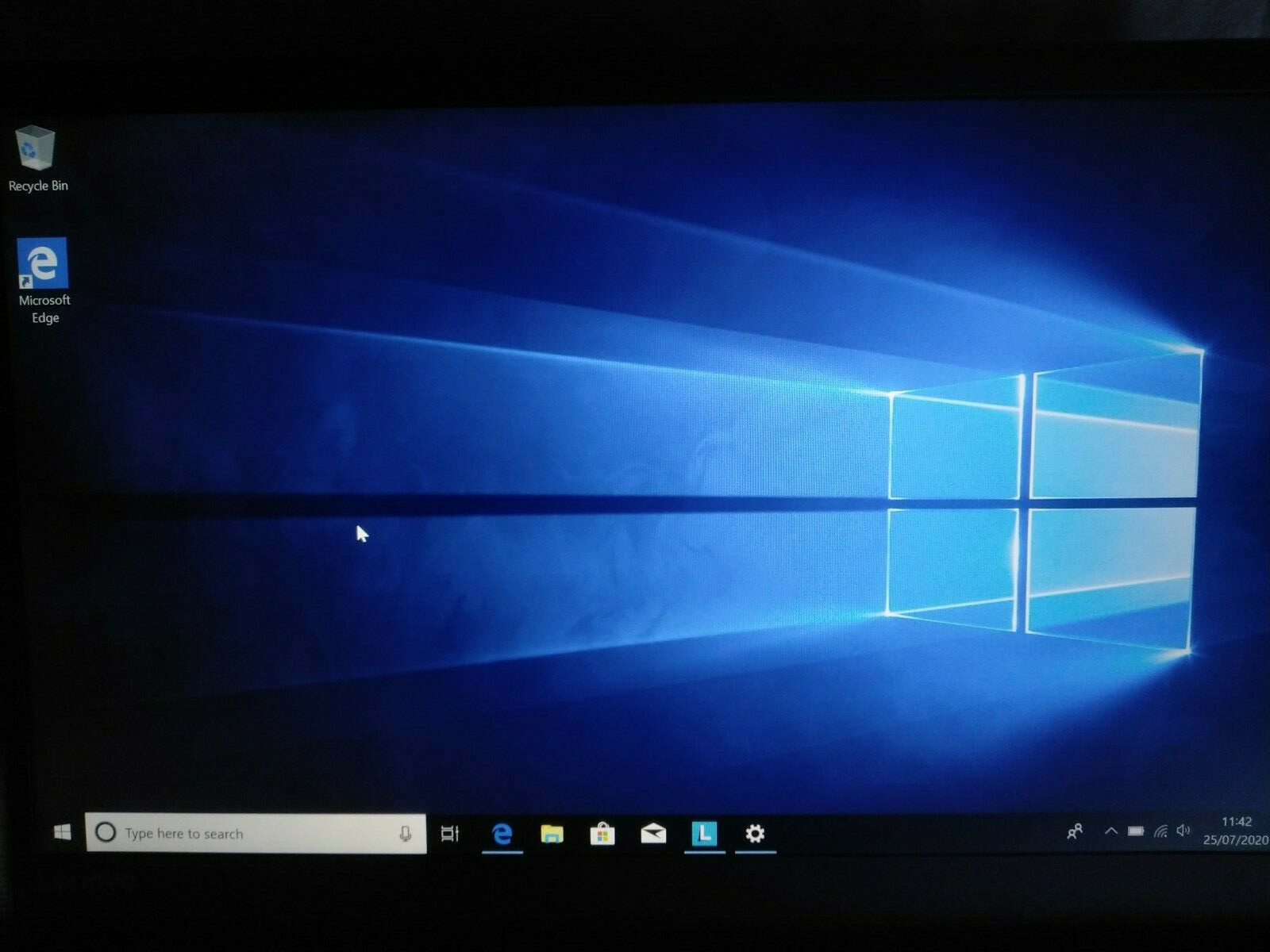Expand hidden system tray icons chevron
Image resolution: width=1270 pixels, height=952 pixels.
click(1111, 831)
